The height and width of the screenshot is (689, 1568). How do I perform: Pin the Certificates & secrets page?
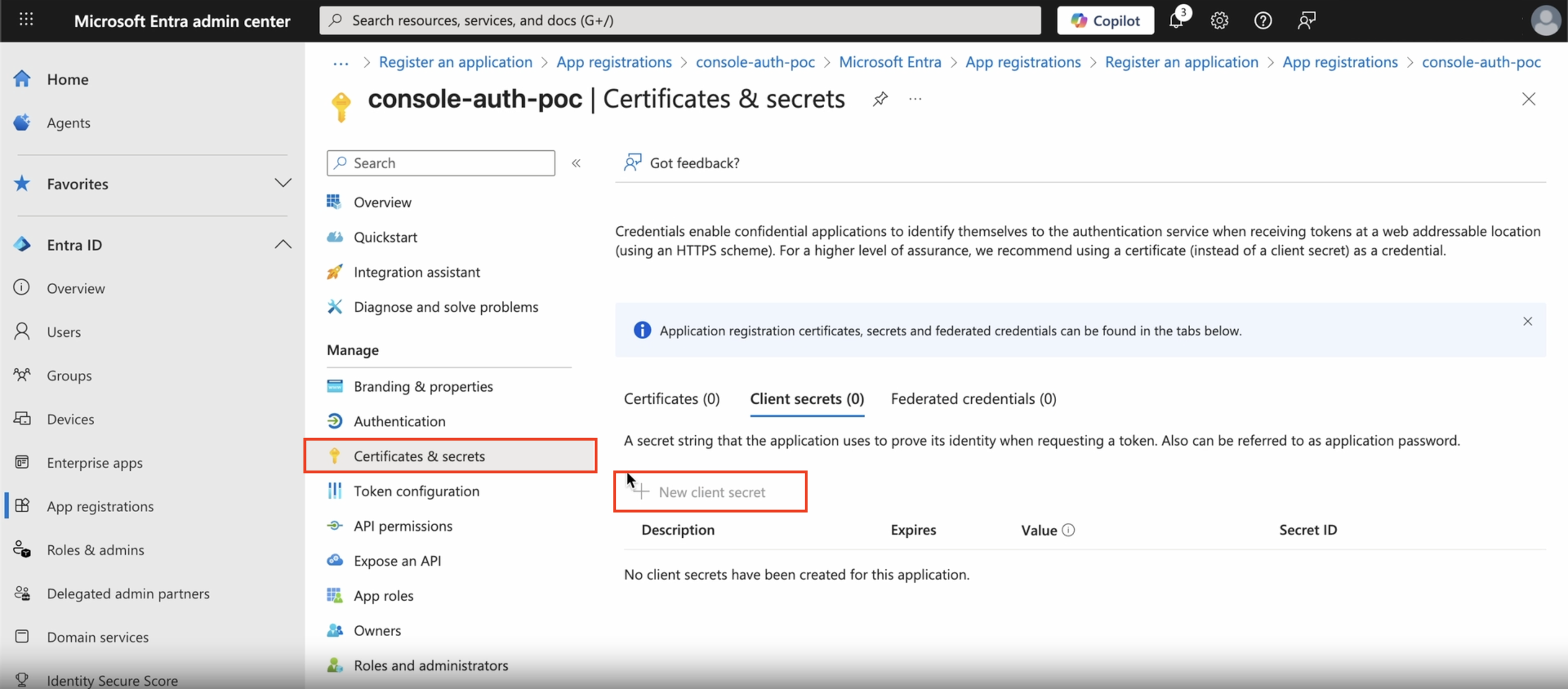click(880, 99)
